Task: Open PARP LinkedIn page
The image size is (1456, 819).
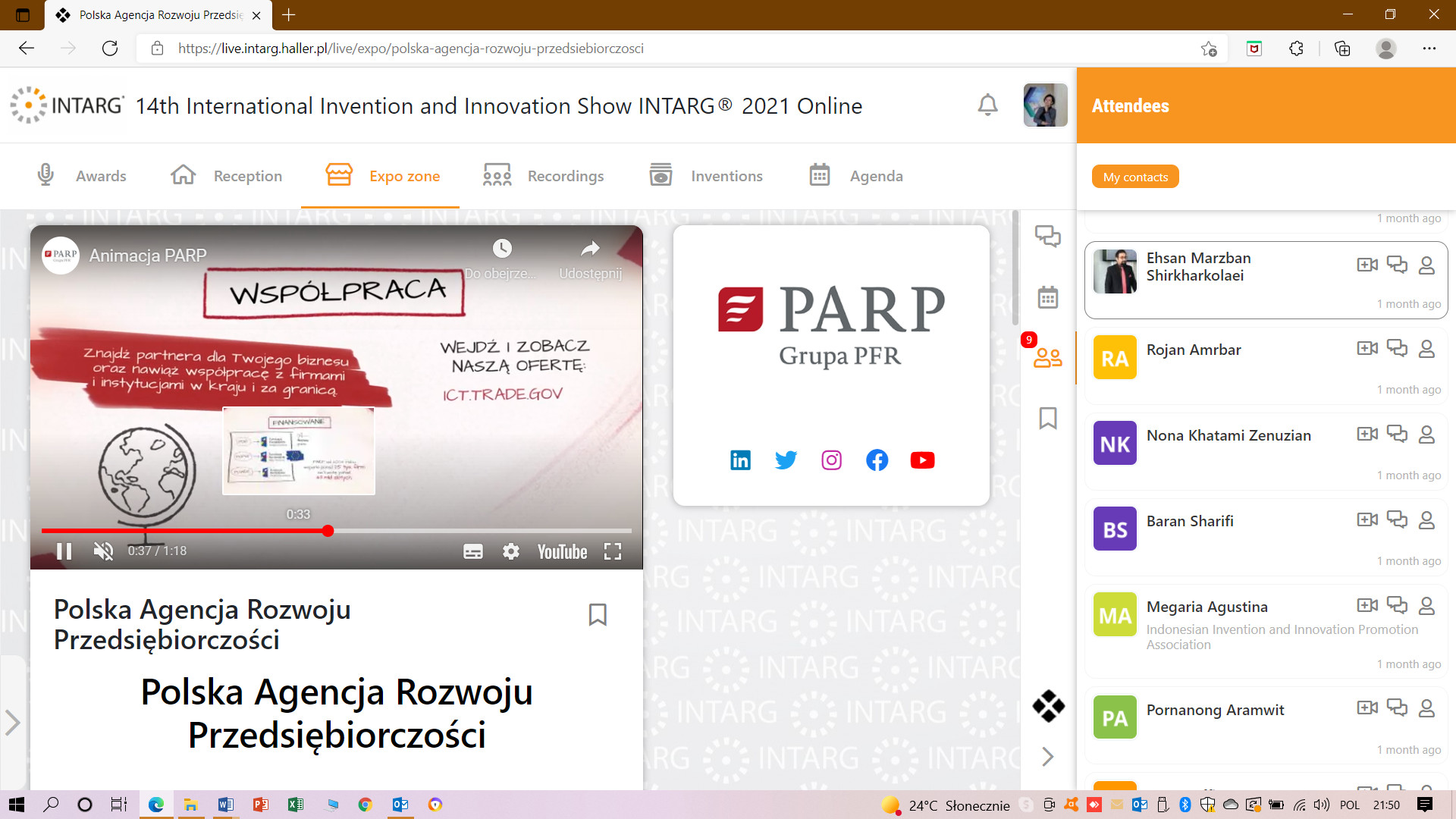Action: (x=740, y=460)
